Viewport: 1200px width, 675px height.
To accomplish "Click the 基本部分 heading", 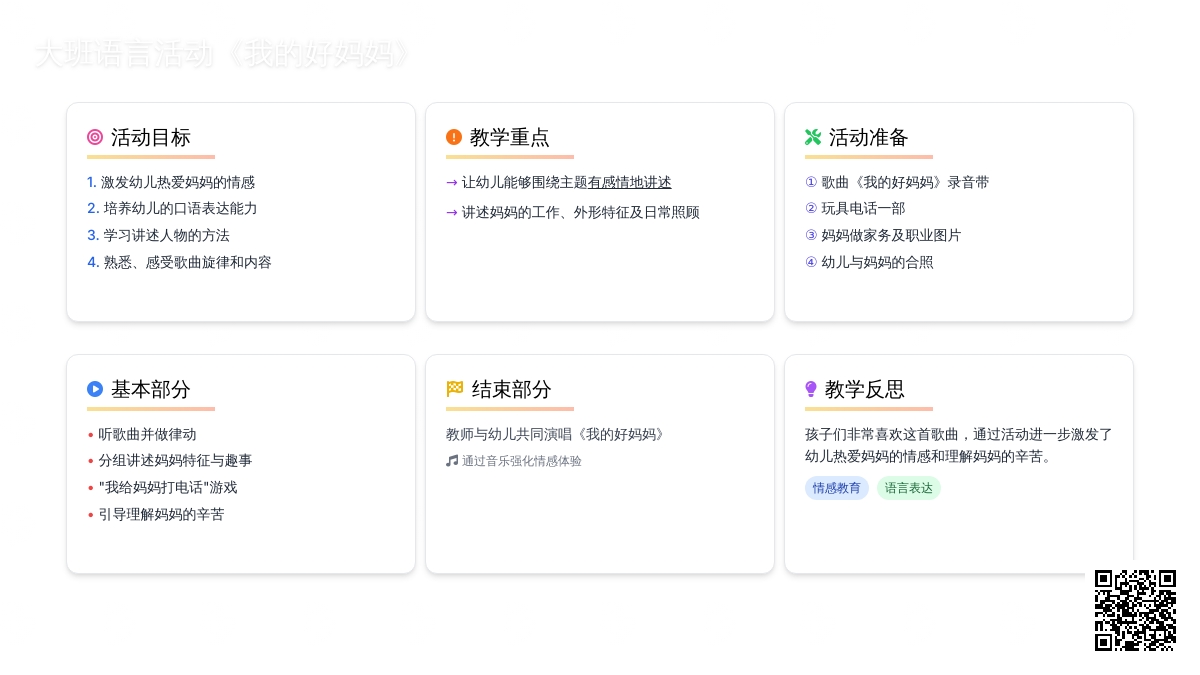I will 151,389.
